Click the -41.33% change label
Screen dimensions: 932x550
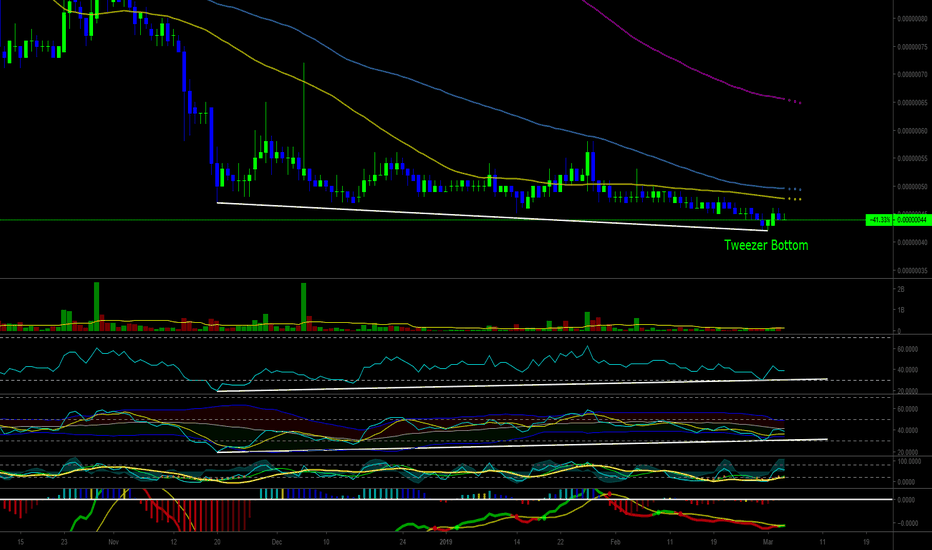pos(880,220)
